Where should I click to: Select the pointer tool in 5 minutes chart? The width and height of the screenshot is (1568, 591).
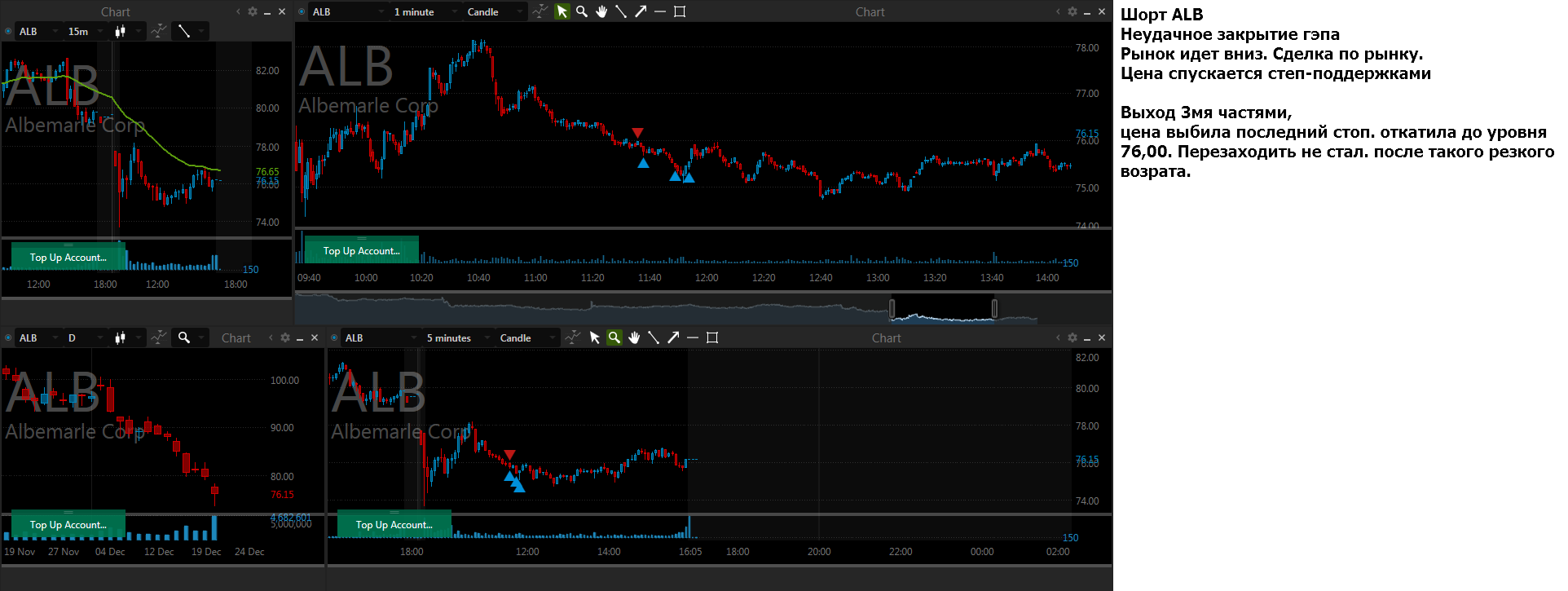tap(595, 337)
